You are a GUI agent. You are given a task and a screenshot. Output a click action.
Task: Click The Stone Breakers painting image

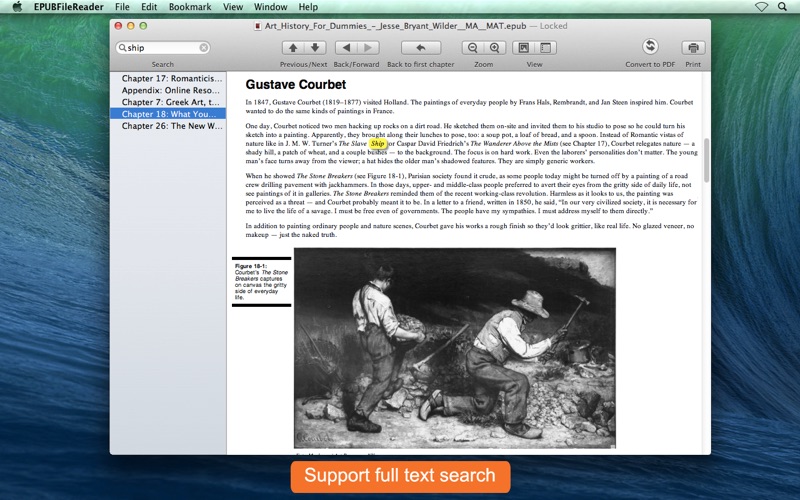(455, 348)
